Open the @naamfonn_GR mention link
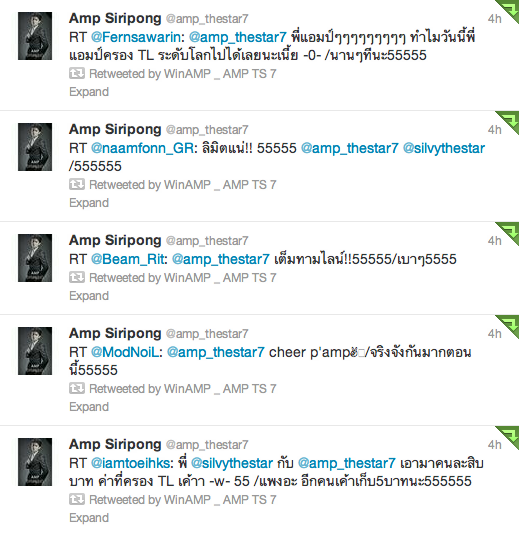Screen dimensions: 519x535 coord(143,148)
